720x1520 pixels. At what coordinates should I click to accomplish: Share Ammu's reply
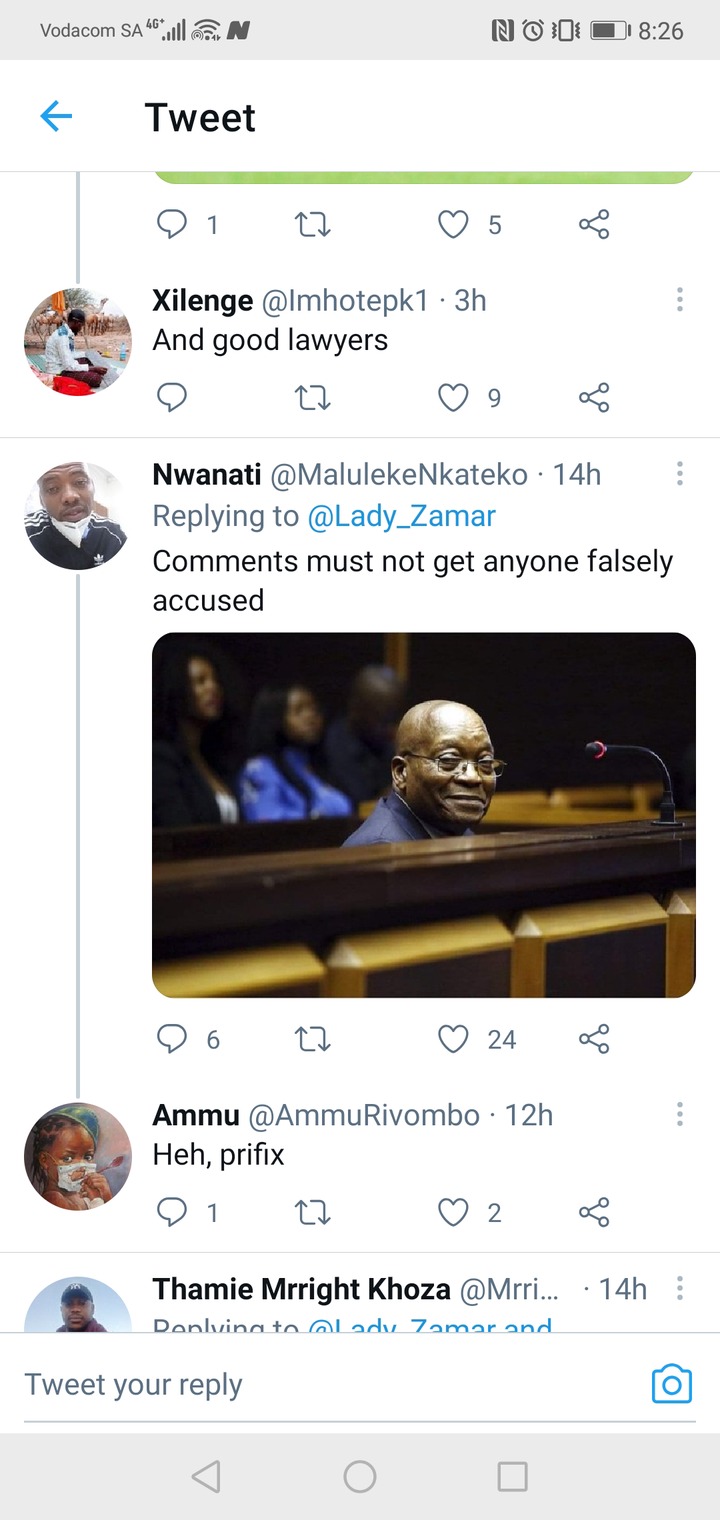[x=594, y=1213]
